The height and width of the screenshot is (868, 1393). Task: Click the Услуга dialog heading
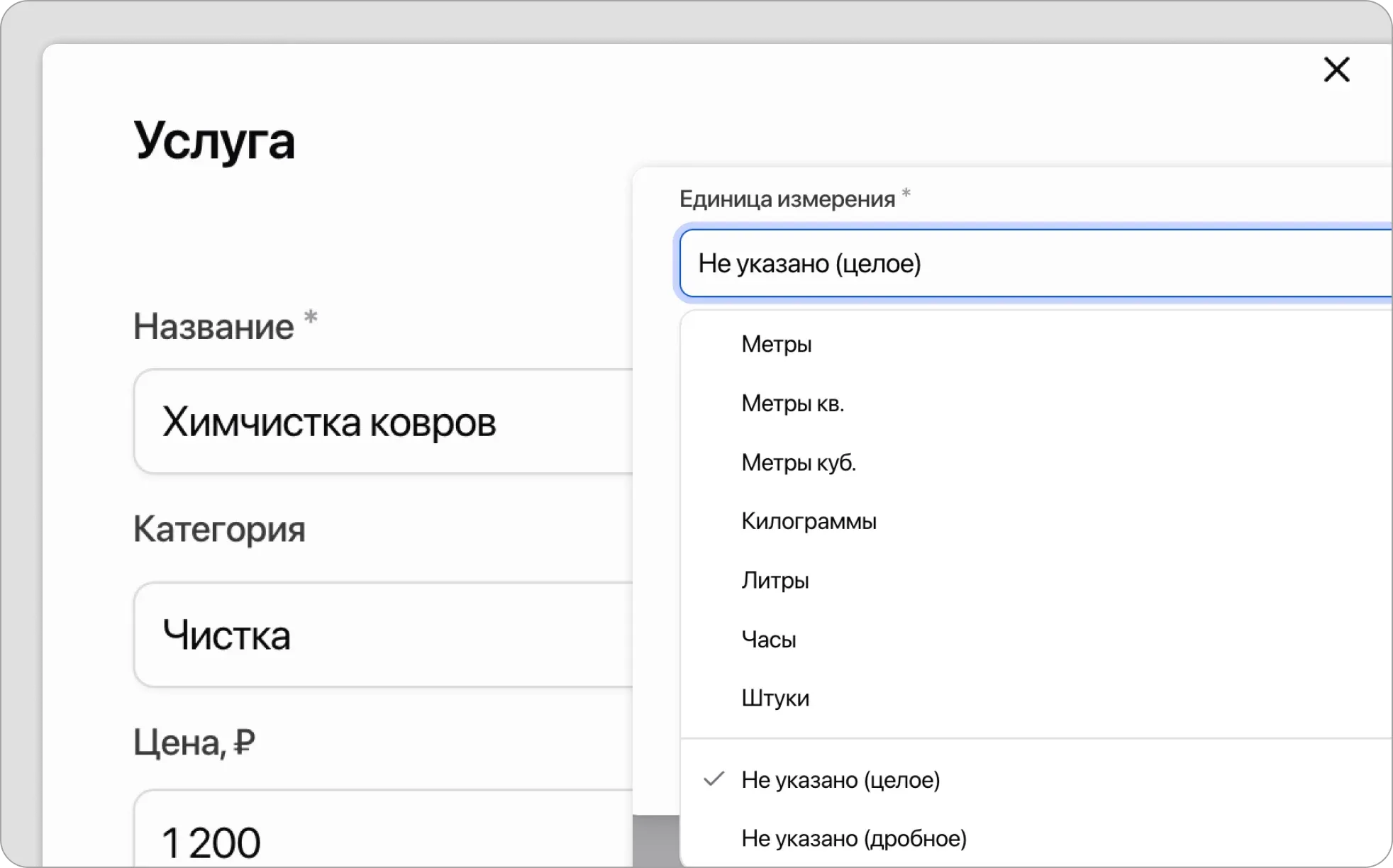[x=215, y=140]
